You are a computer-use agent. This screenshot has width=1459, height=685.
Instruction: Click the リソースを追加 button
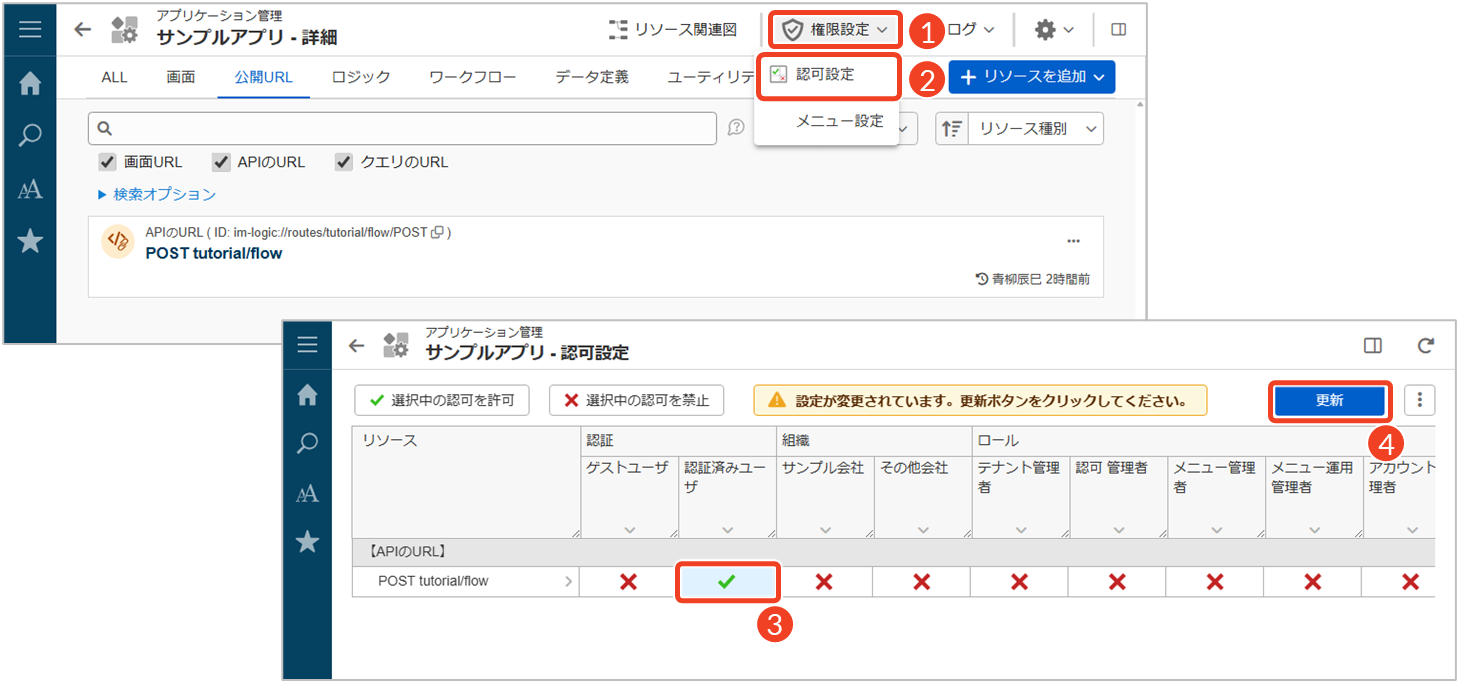click(x=1031, y=77)
